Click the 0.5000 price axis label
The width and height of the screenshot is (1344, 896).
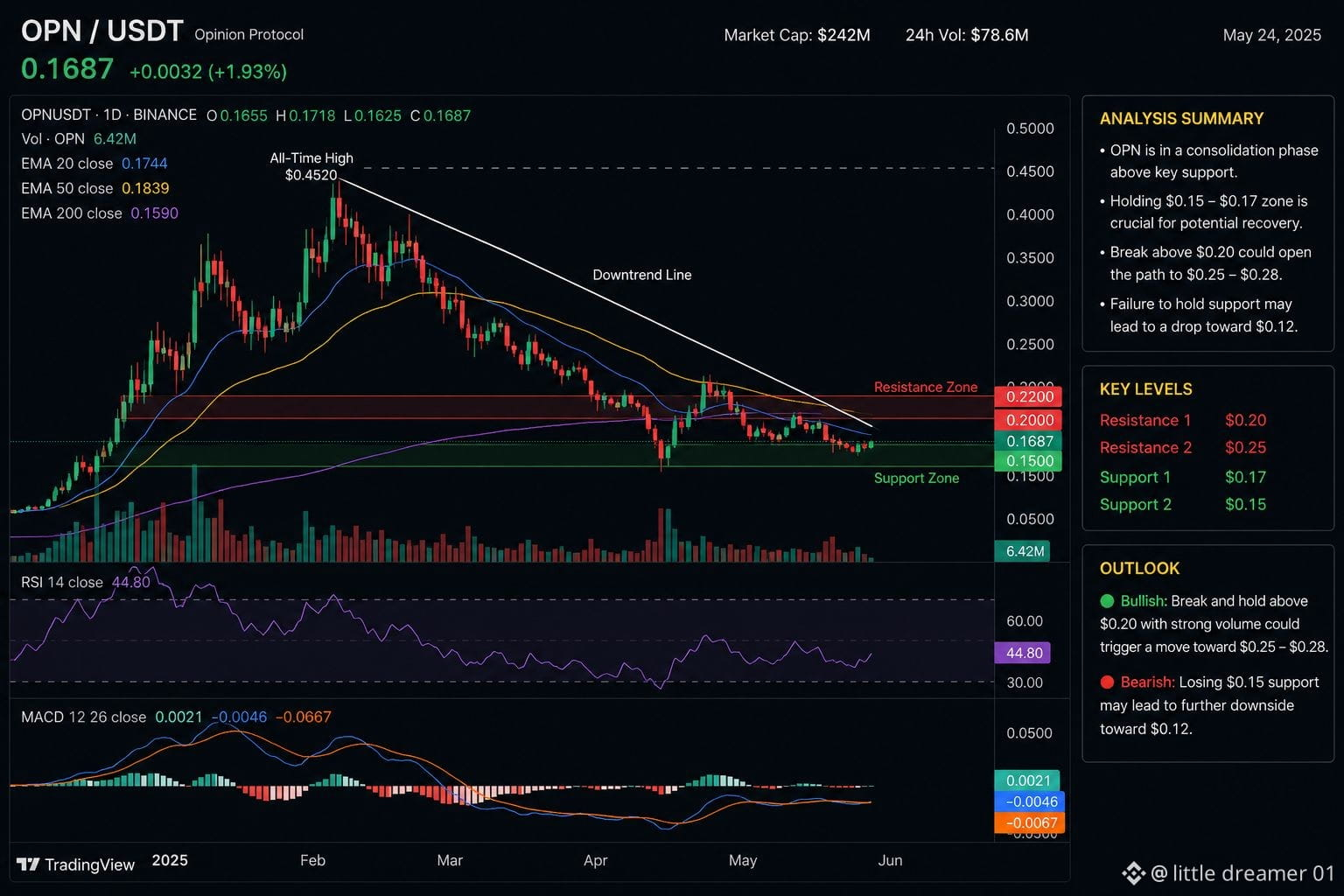coord(1030,129)
